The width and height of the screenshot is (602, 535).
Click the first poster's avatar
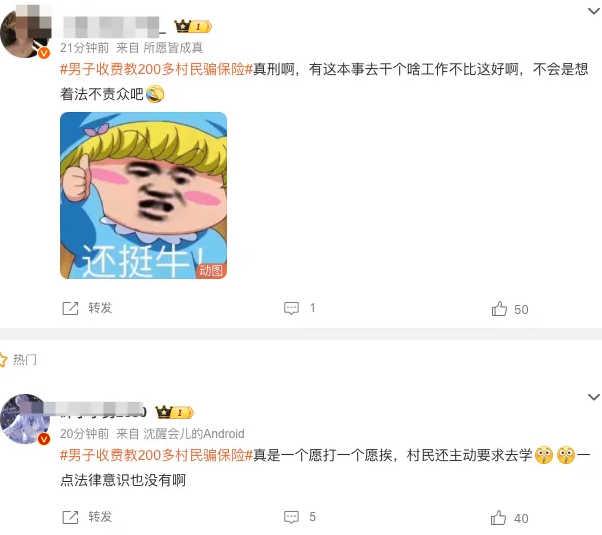[x=26, y=33]
